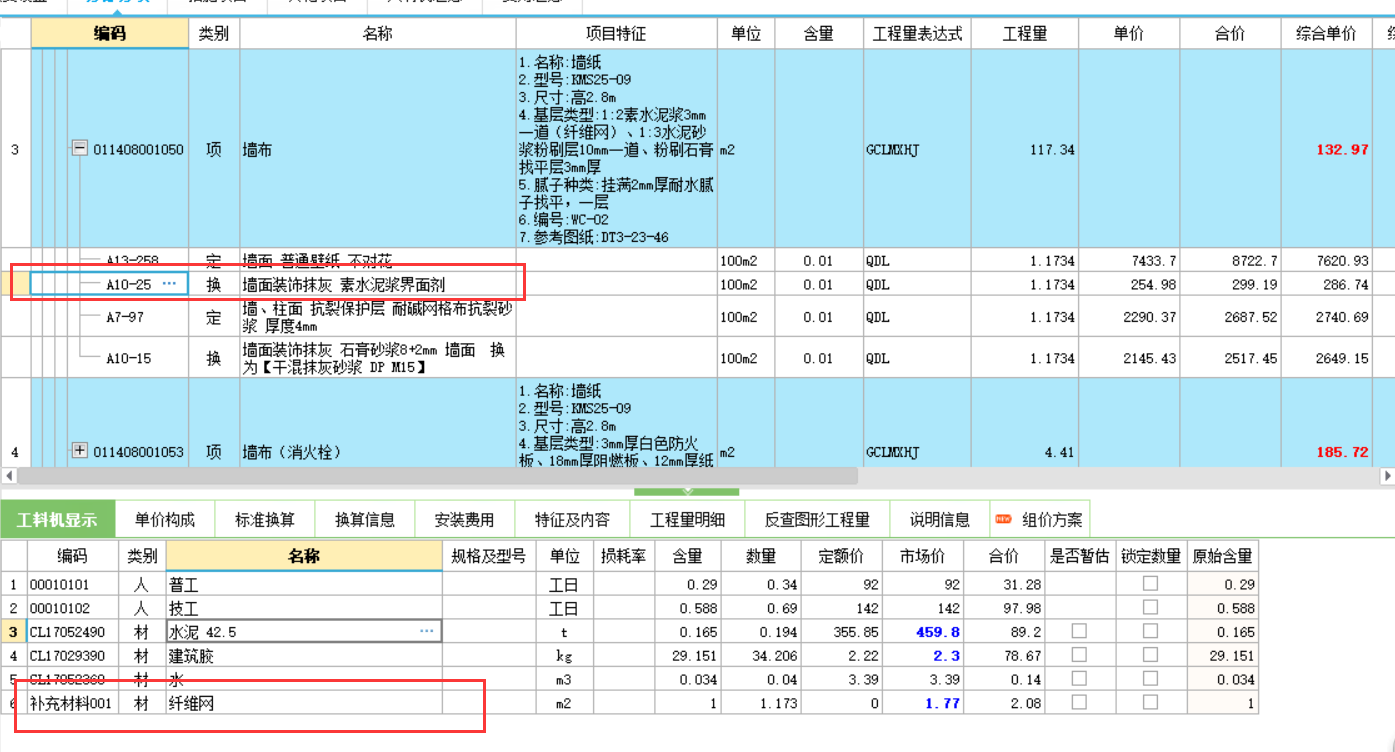Enable 锁定数量 for 建筑胶
Image resolution: width=1395 pixels, height=752 pixels.
click(1150, 655)
